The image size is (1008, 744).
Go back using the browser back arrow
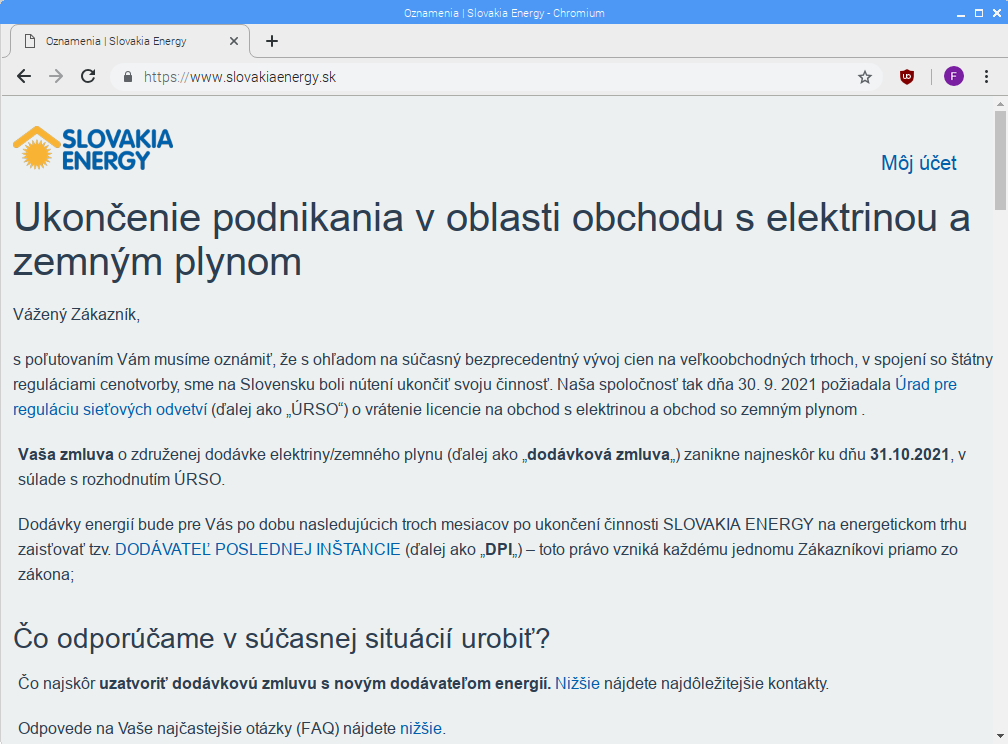(x=24, y=77)
